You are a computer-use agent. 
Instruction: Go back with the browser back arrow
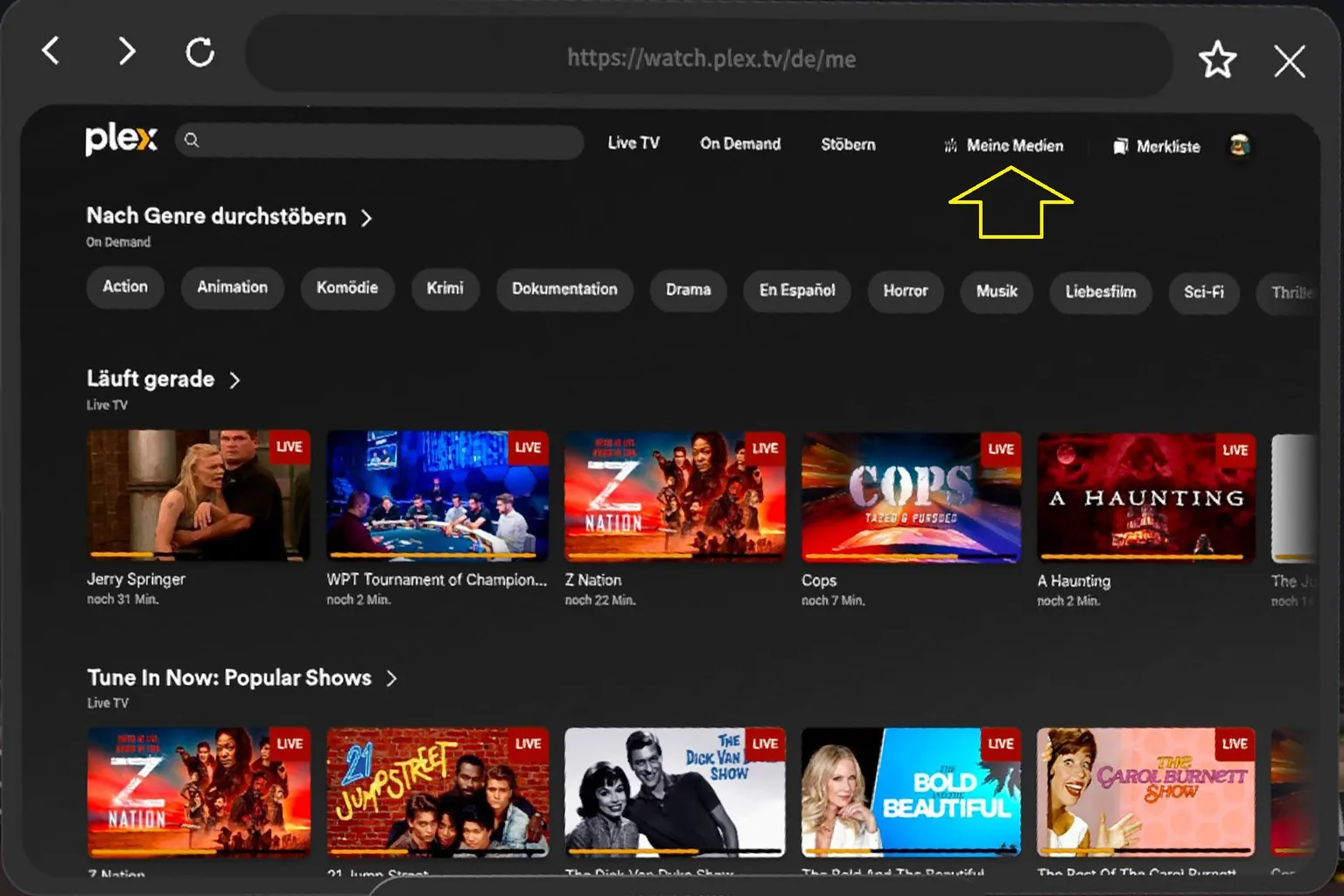51,51
